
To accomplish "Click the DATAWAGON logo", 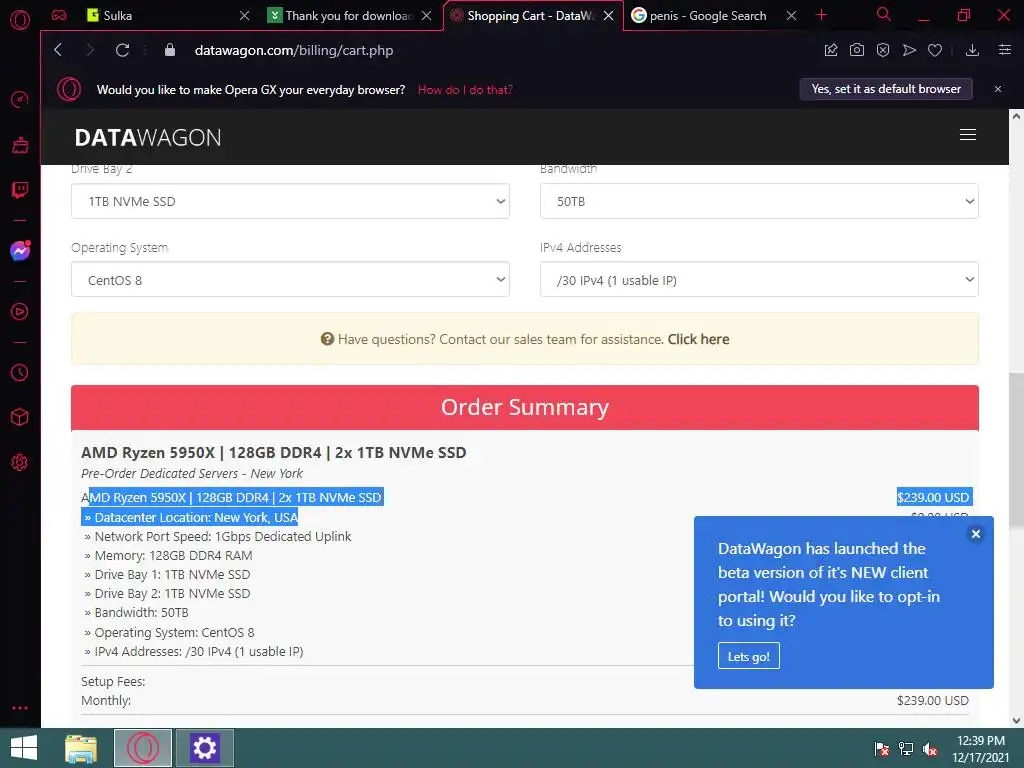I will click(x=148, y=137).
